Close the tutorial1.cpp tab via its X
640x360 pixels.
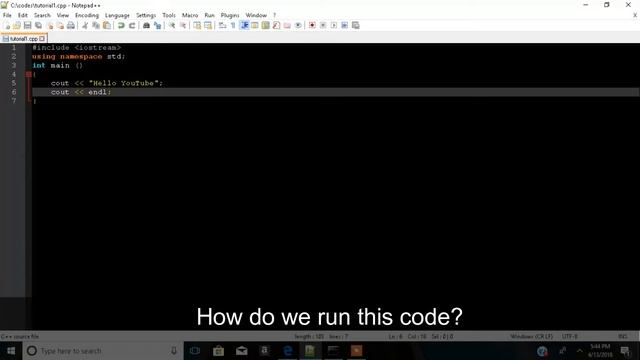42,39
